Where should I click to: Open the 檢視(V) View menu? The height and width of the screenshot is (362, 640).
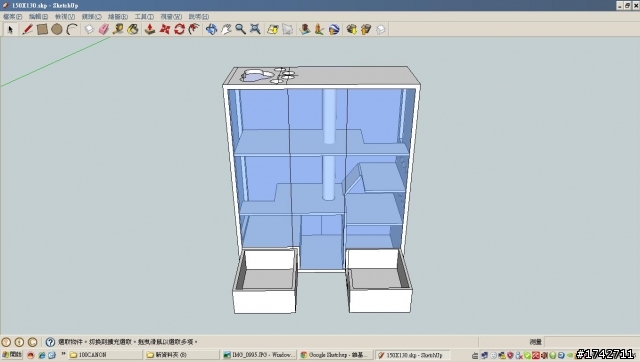[x=65, y=17]
